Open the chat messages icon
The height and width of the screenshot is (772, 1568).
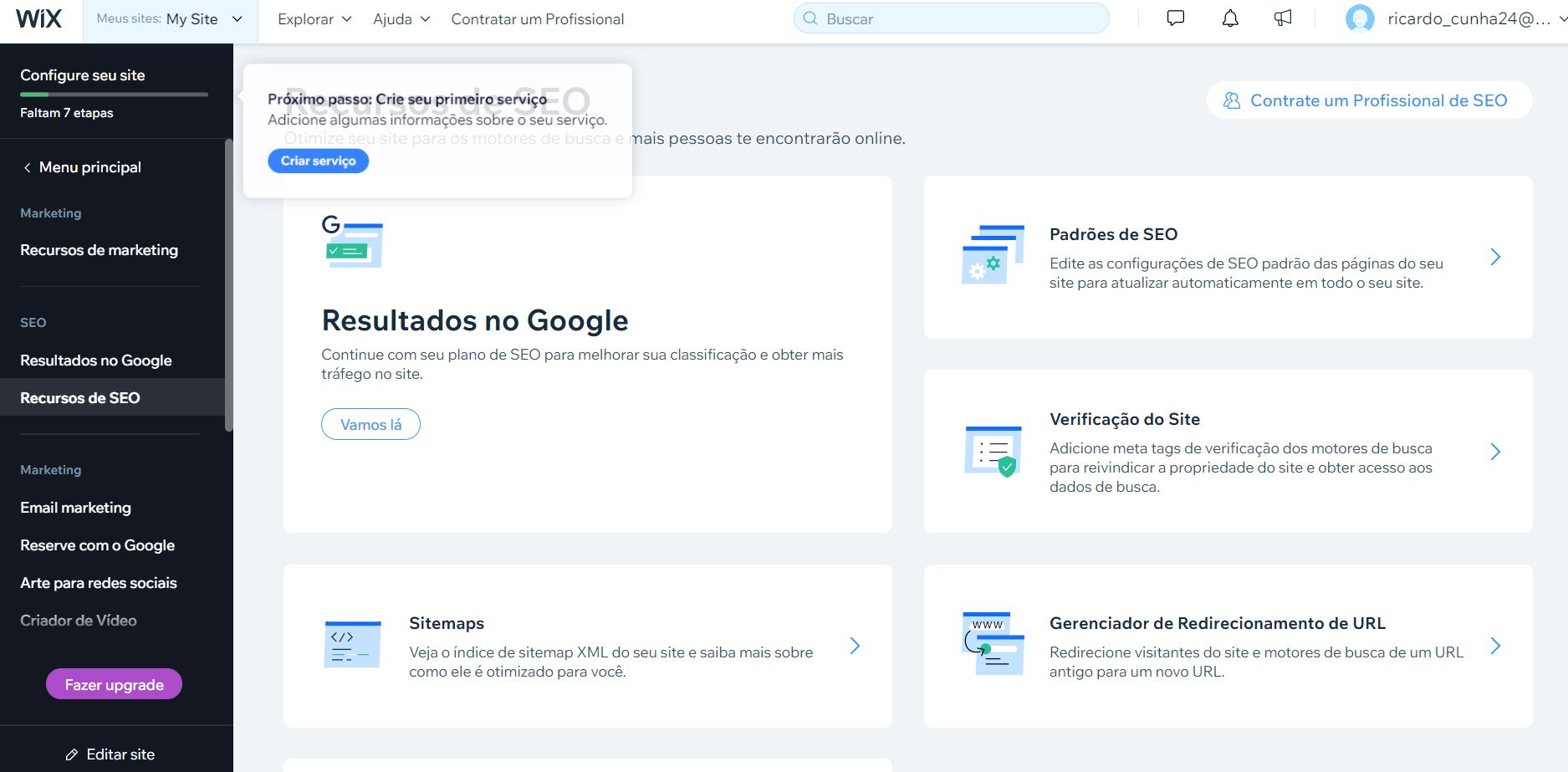click(x=1175, y=18)
